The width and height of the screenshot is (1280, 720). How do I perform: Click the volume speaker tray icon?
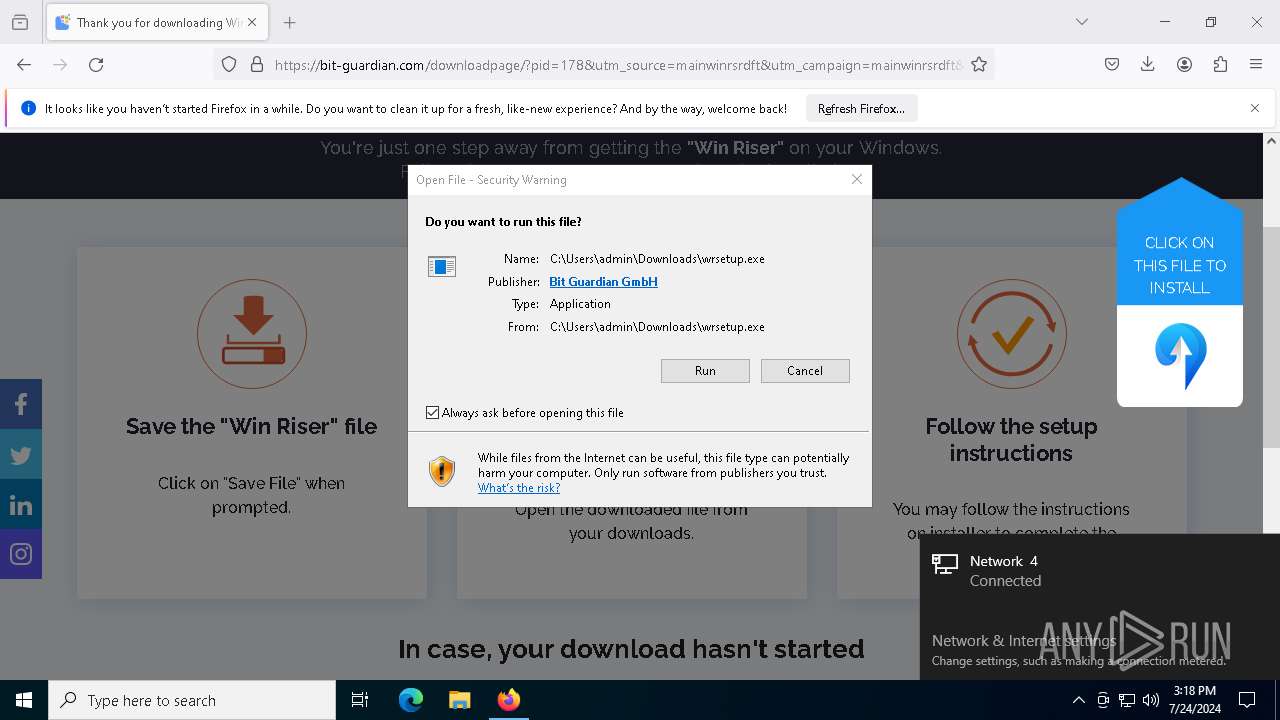coord(1150,700)
